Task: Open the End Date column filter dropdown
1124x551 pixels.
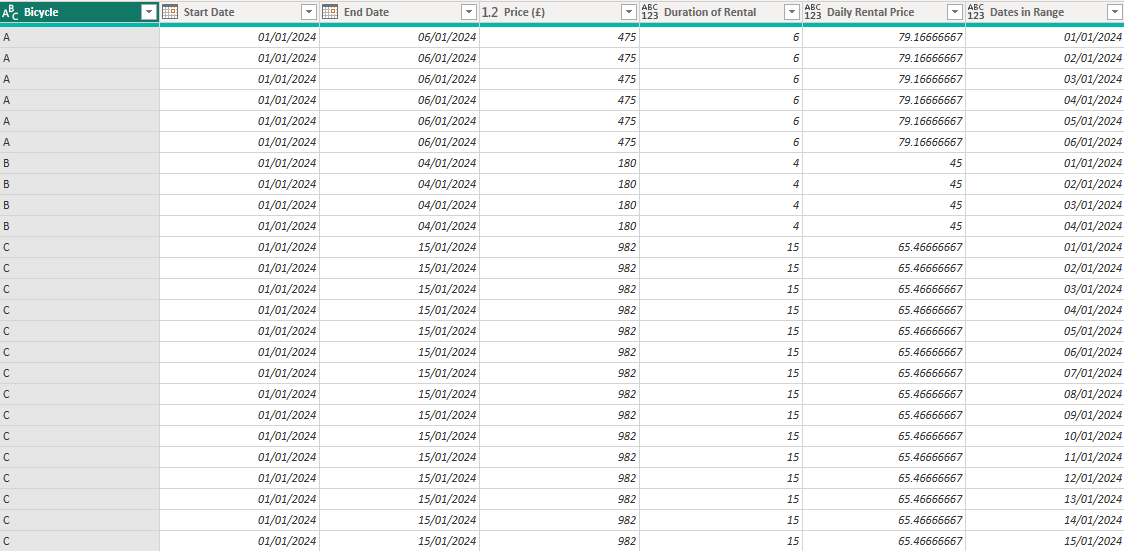Action: click(x=469, y=12)
